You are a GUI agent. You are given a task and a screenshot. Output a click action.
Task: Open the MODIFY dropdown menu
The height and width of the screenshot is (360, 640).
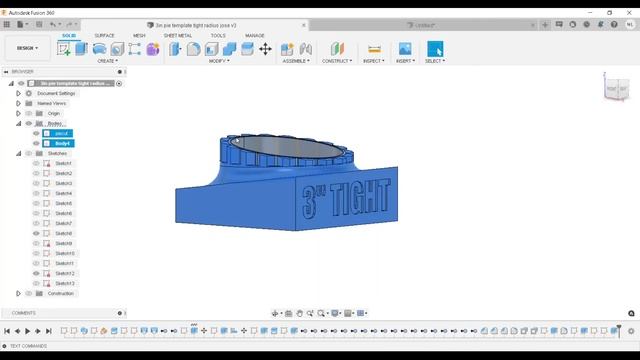(x=219, y=61)
